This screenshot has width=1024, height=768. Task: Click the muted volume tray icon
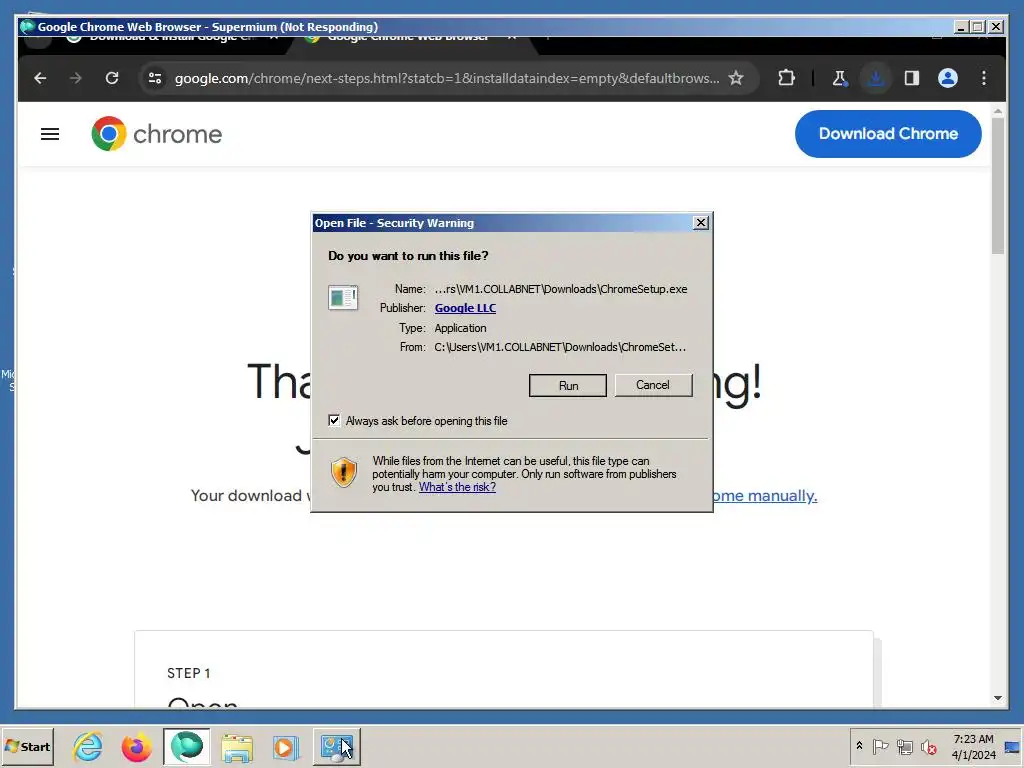point(929,746)
